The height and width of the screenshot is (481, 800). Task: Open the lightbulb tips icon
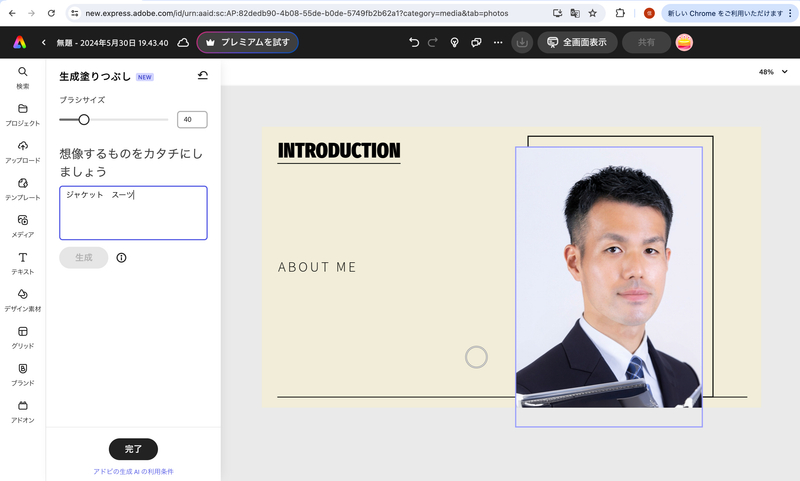point(454,42)
